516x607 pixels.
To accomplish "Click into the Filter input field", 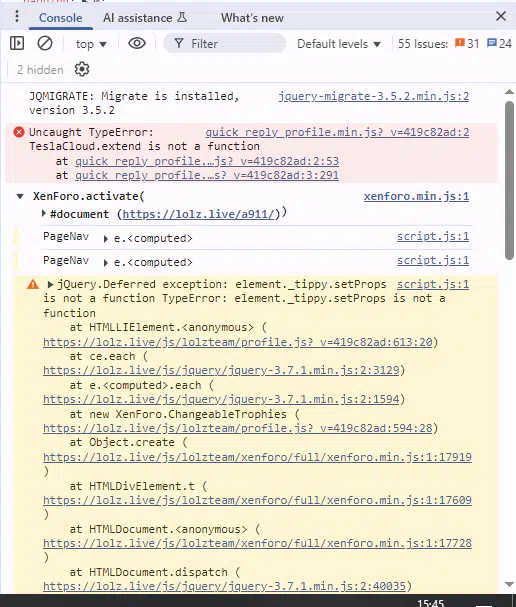I will 225,43.
